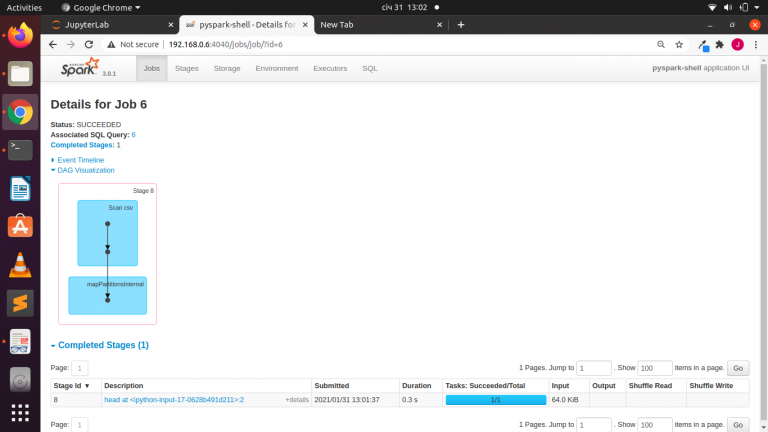Open Sublime Text from the dock
Image resolution: width=768 pixels, height=432 pixels.
click(x=20, y=302)
